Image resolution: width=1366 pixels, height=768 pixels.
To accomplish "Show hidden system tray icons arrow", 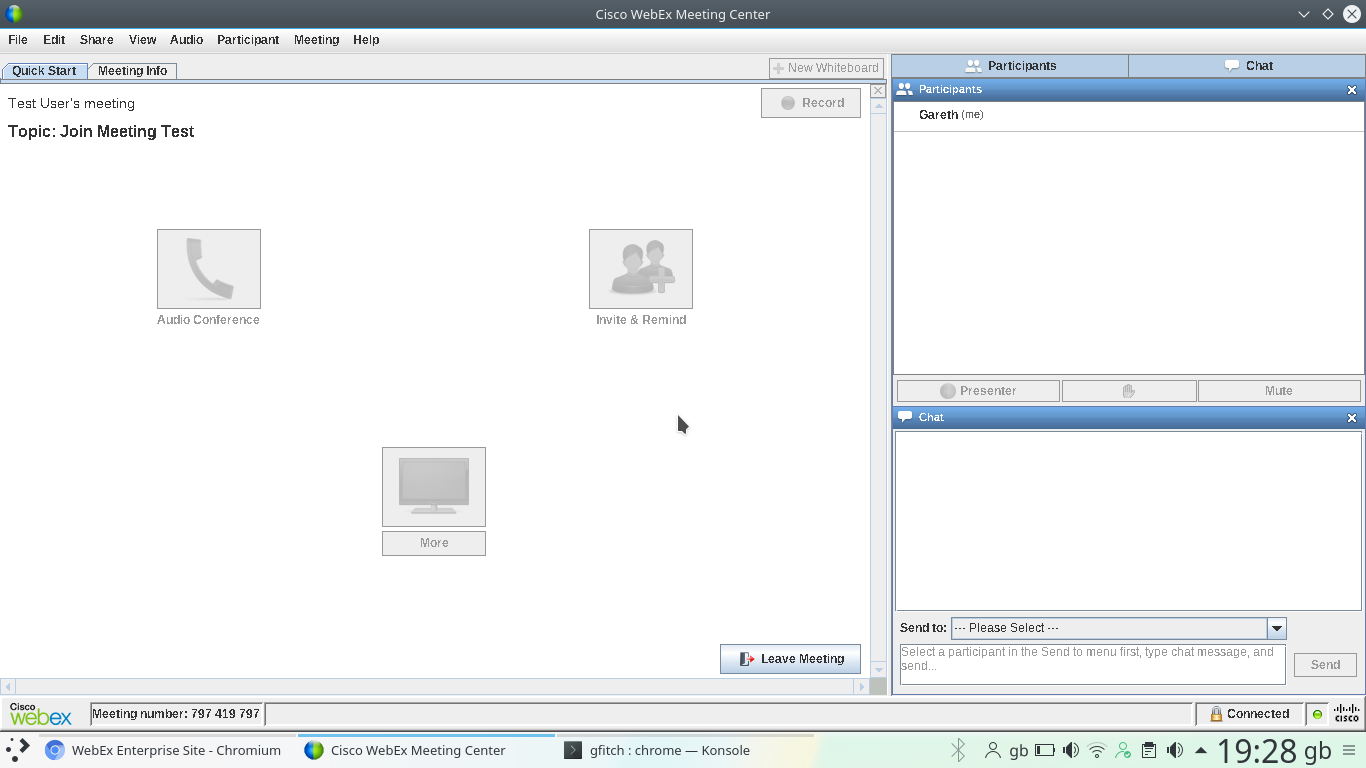I will [1201, 750].
